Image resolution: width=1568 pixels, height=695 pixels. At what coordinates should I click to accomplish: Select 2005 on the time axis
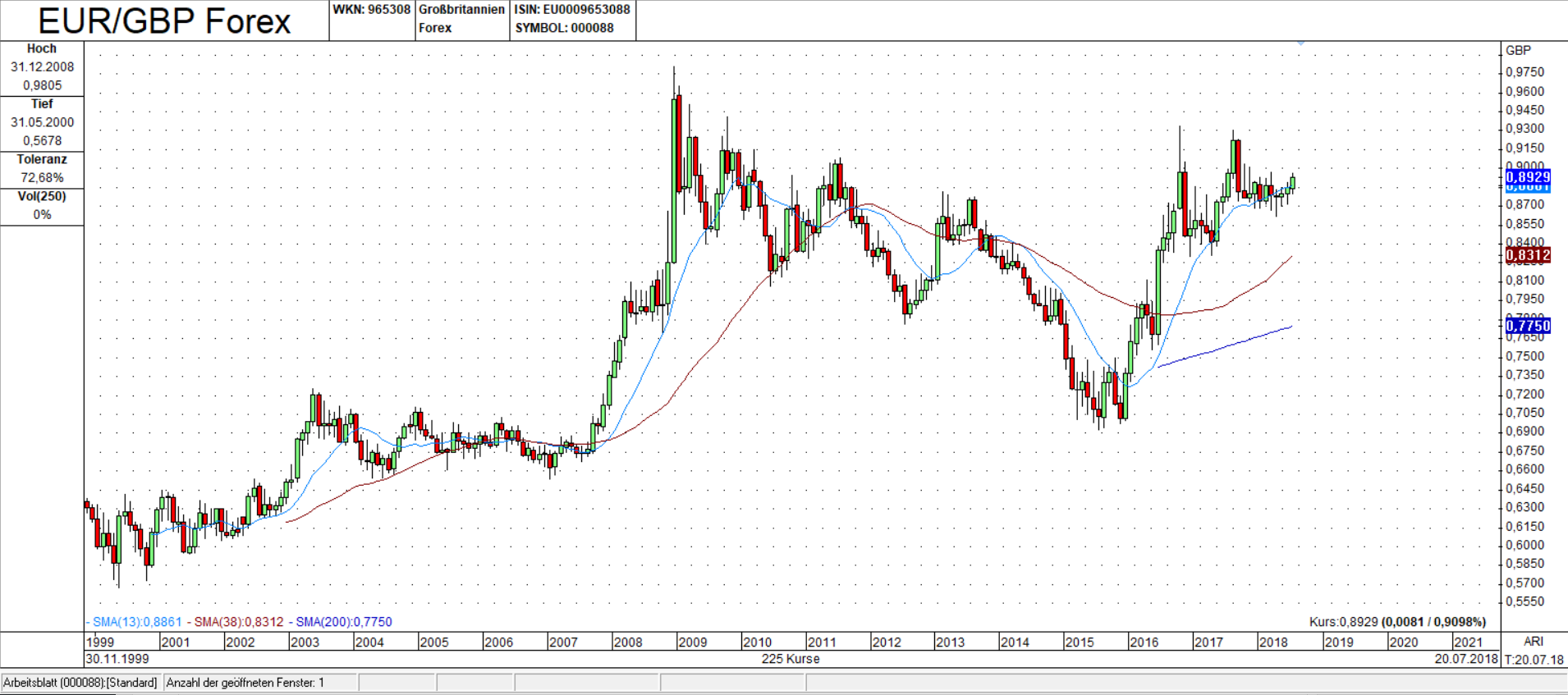[x=434, y=642]
